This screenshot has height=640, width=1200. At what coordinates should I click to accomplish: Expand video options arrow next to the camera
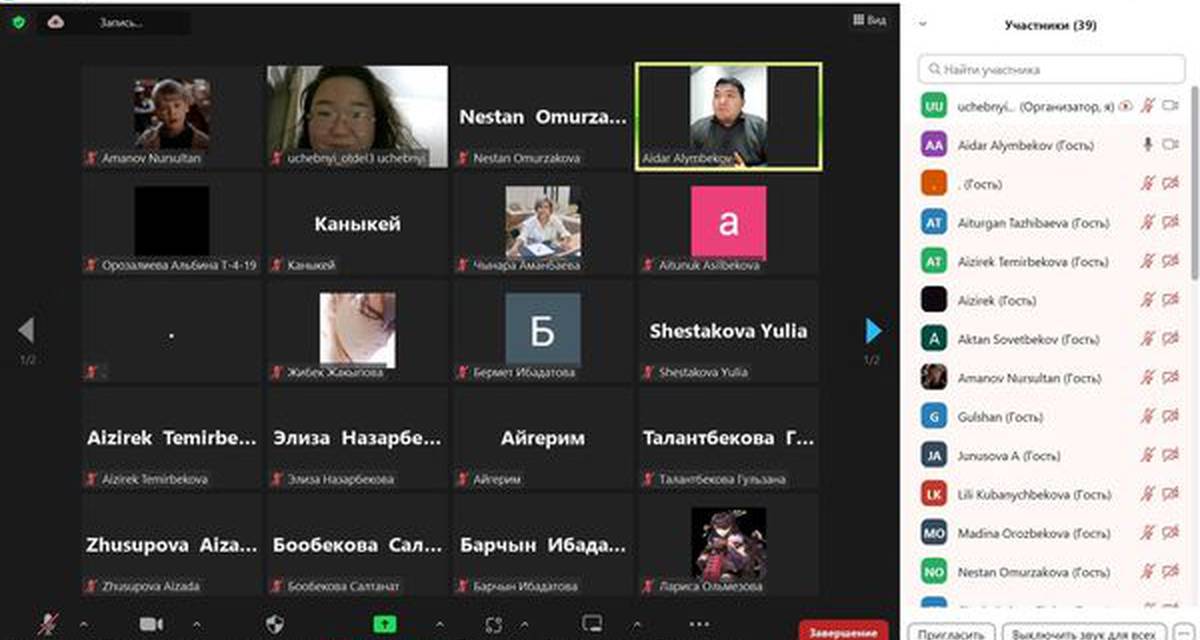click(x=196, y=625)
